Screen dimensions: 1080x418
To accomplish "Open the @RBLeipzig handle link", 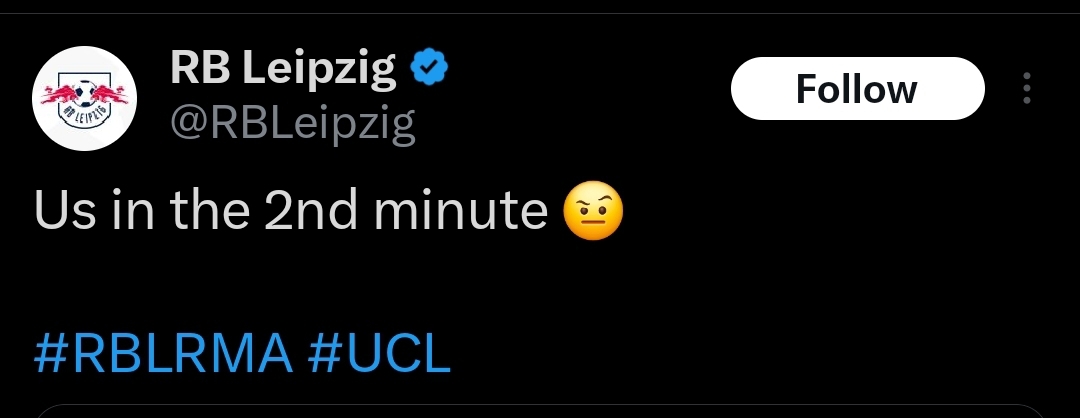I will click(293, 123).
